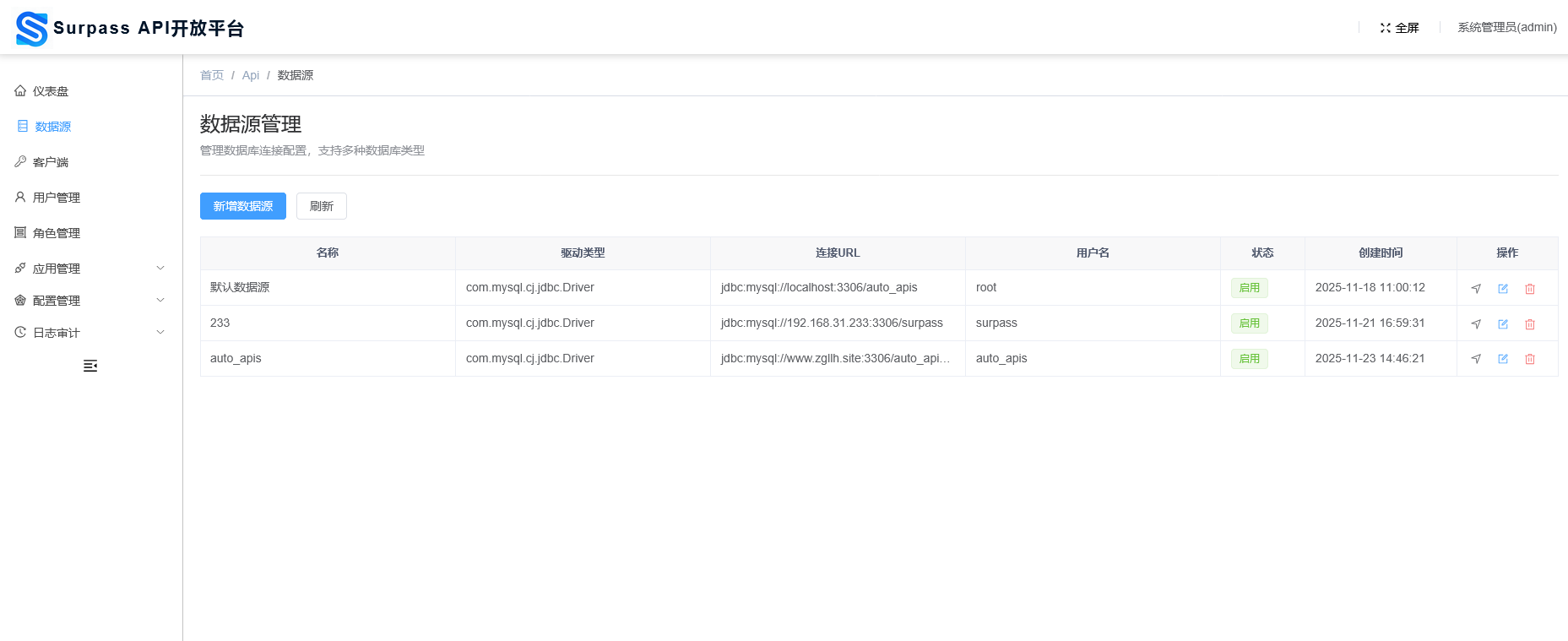Select the jdbc:mysql://localhost:3306/auto_apis URL cell

(838, 288)
